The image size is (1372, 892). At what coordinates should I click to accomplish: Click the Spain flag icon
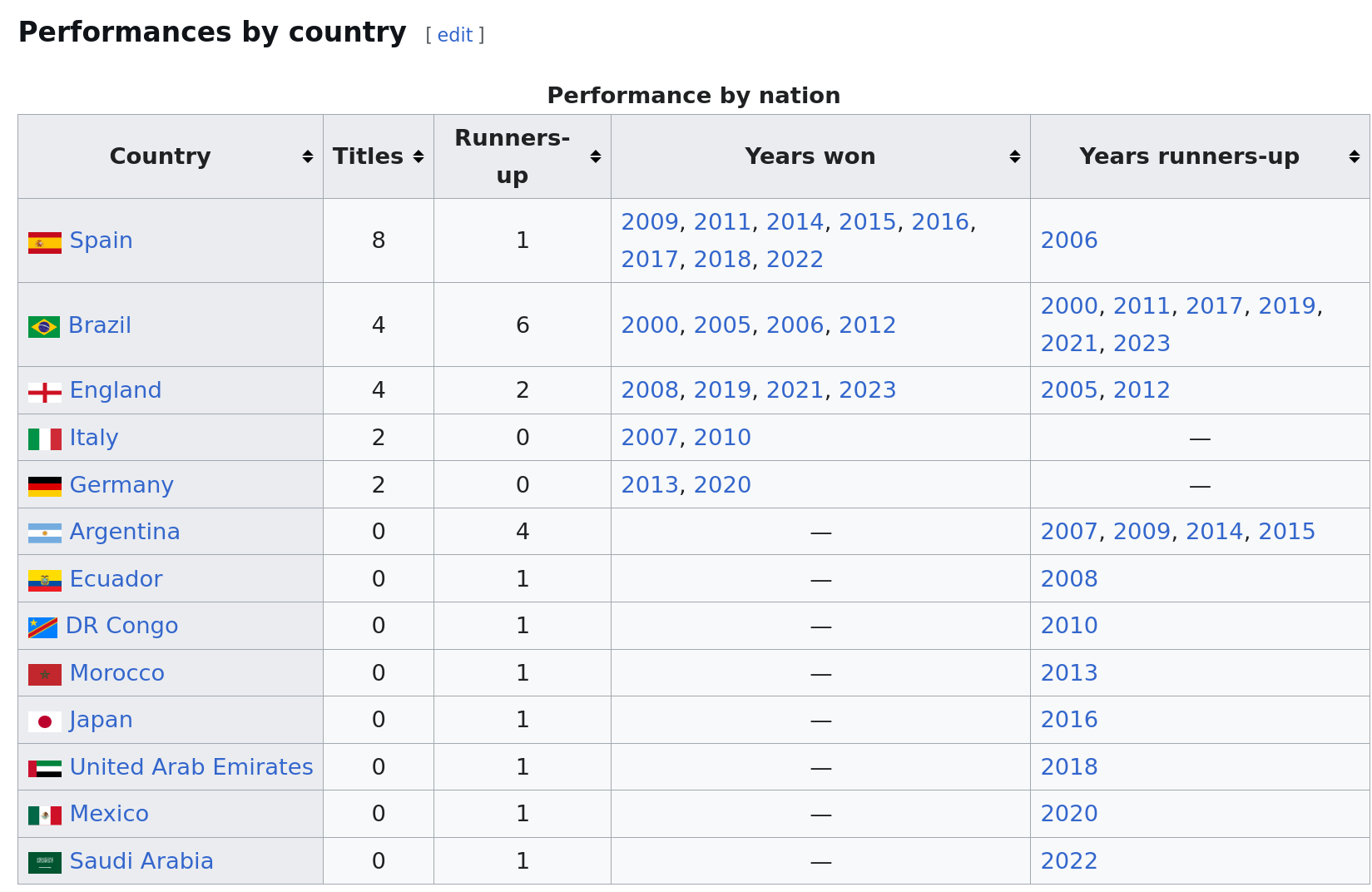(45, 243)
